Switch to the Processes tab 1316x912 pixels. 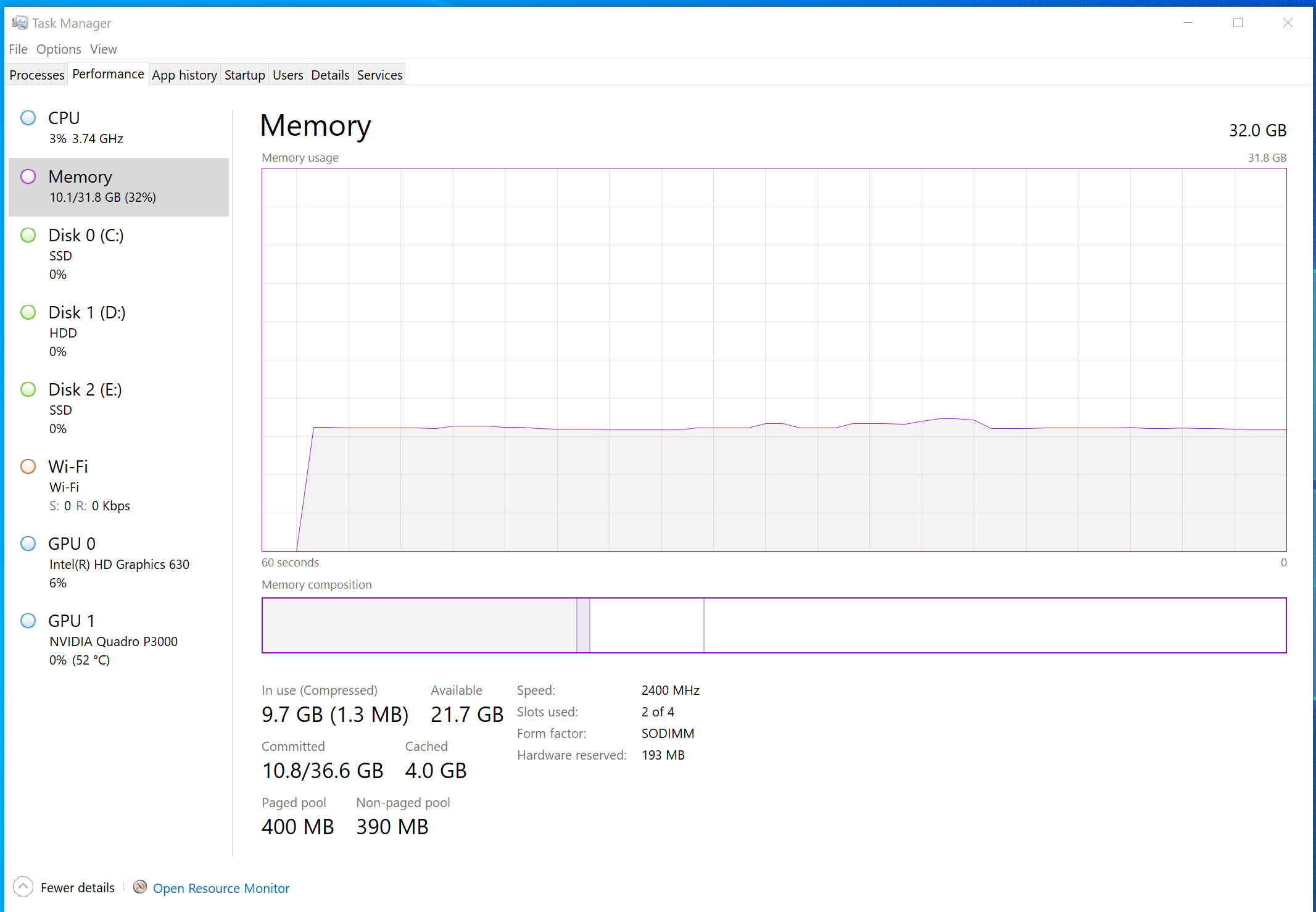37,75
